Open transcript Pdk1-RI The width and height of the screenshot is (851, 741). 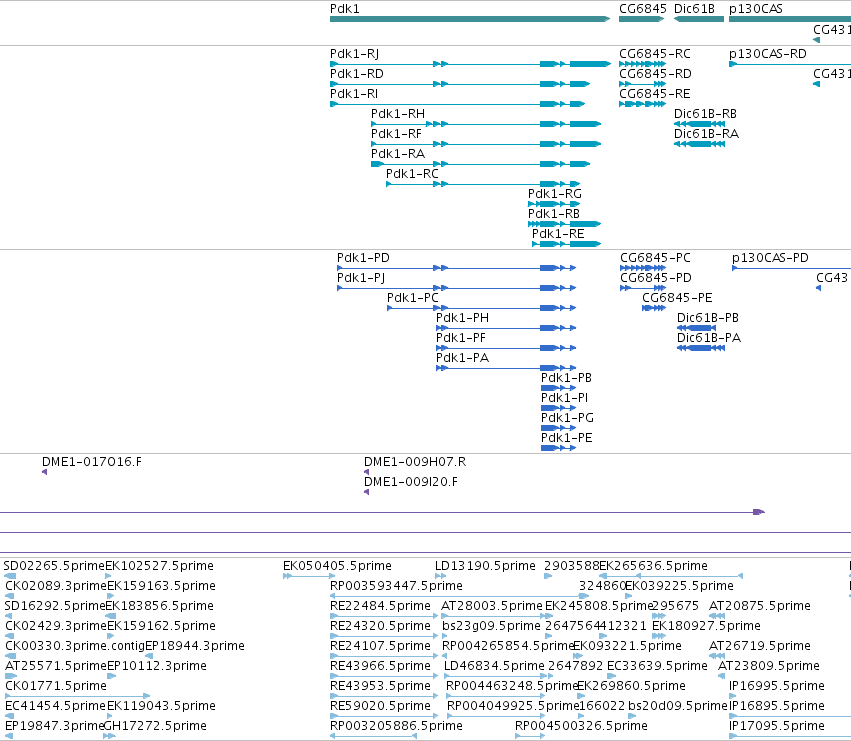coord(354,94)
